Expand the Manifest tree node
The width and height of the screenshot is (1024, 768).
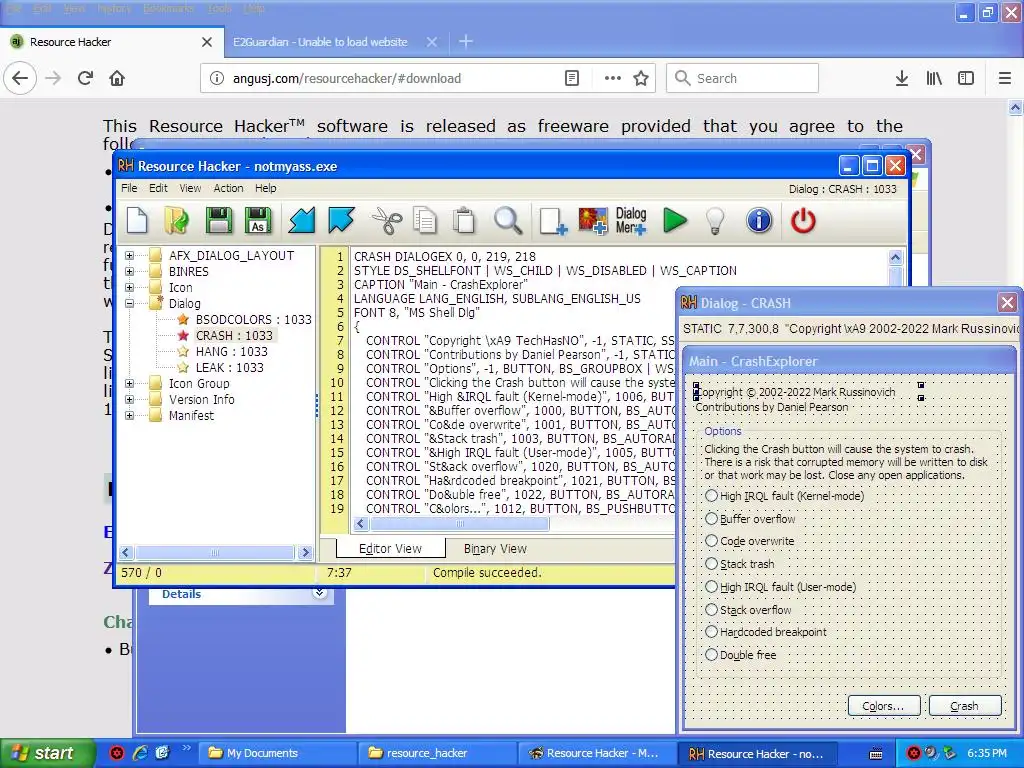129,415
